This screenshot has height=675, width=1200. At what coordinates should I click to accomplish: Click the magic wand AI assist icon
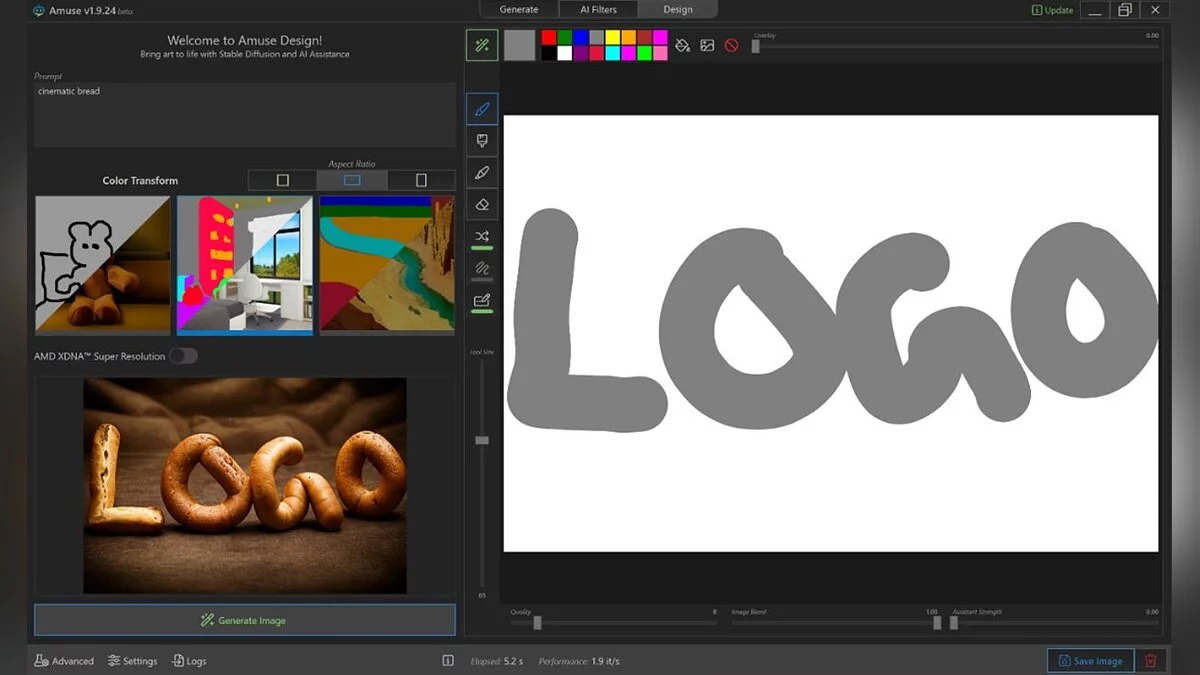pos(482,45)
